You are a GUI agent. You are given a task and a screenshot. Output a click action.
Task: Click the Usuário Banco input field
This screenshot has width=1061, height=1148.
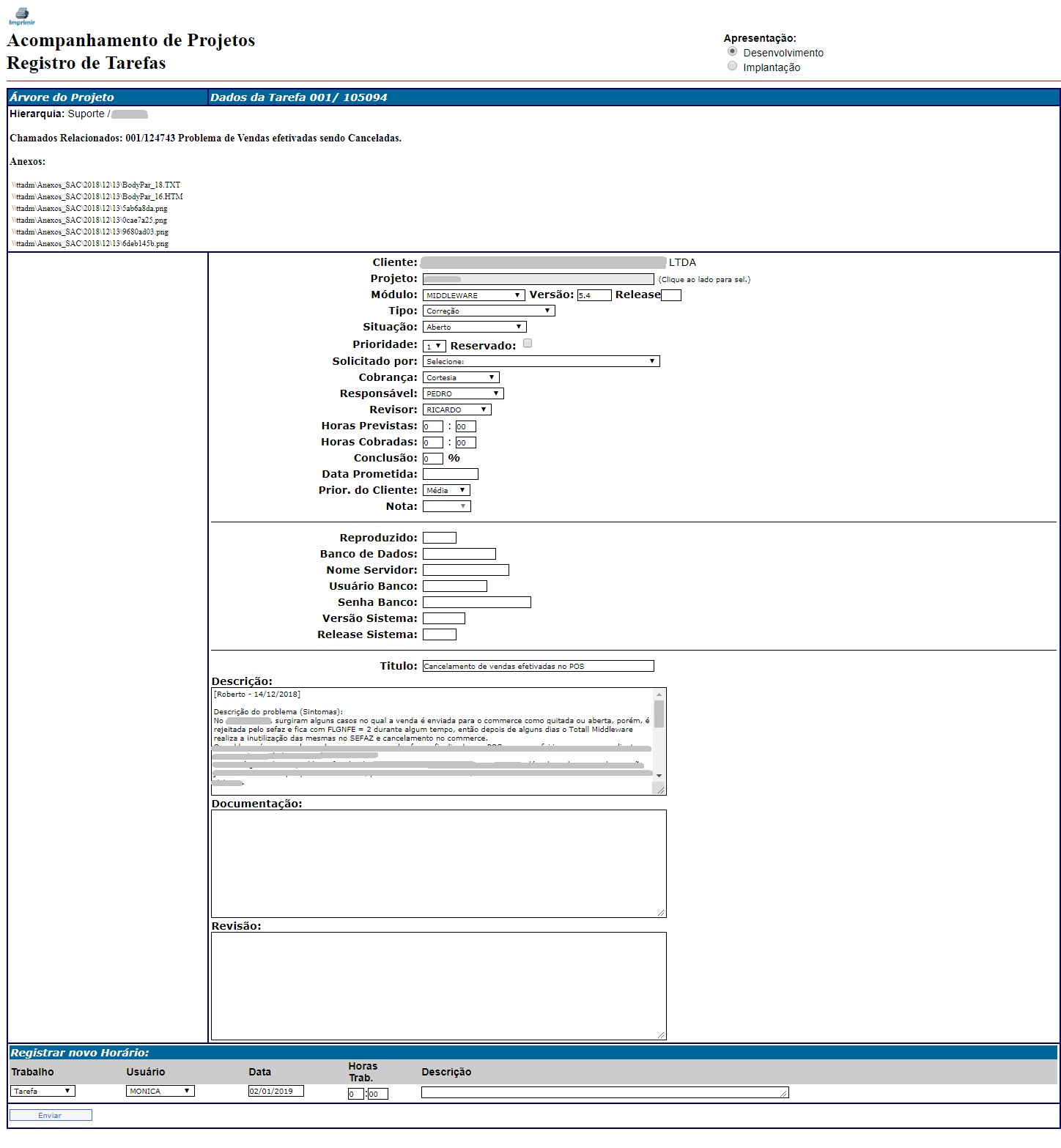coord(454,586)
